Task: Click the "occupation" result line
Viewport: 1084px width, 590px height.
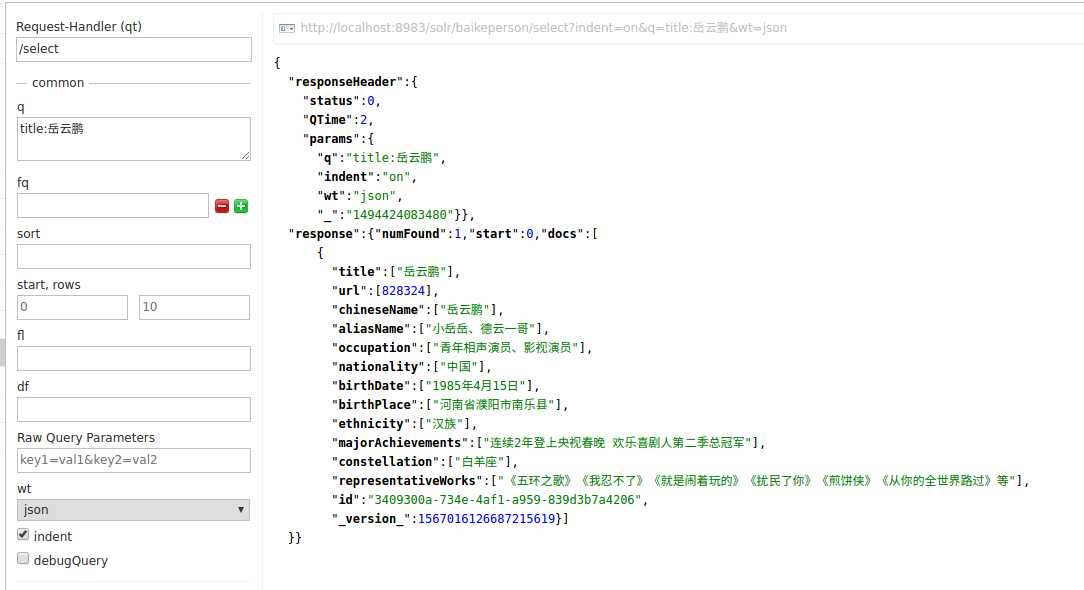Action: (x=462, y=348)
